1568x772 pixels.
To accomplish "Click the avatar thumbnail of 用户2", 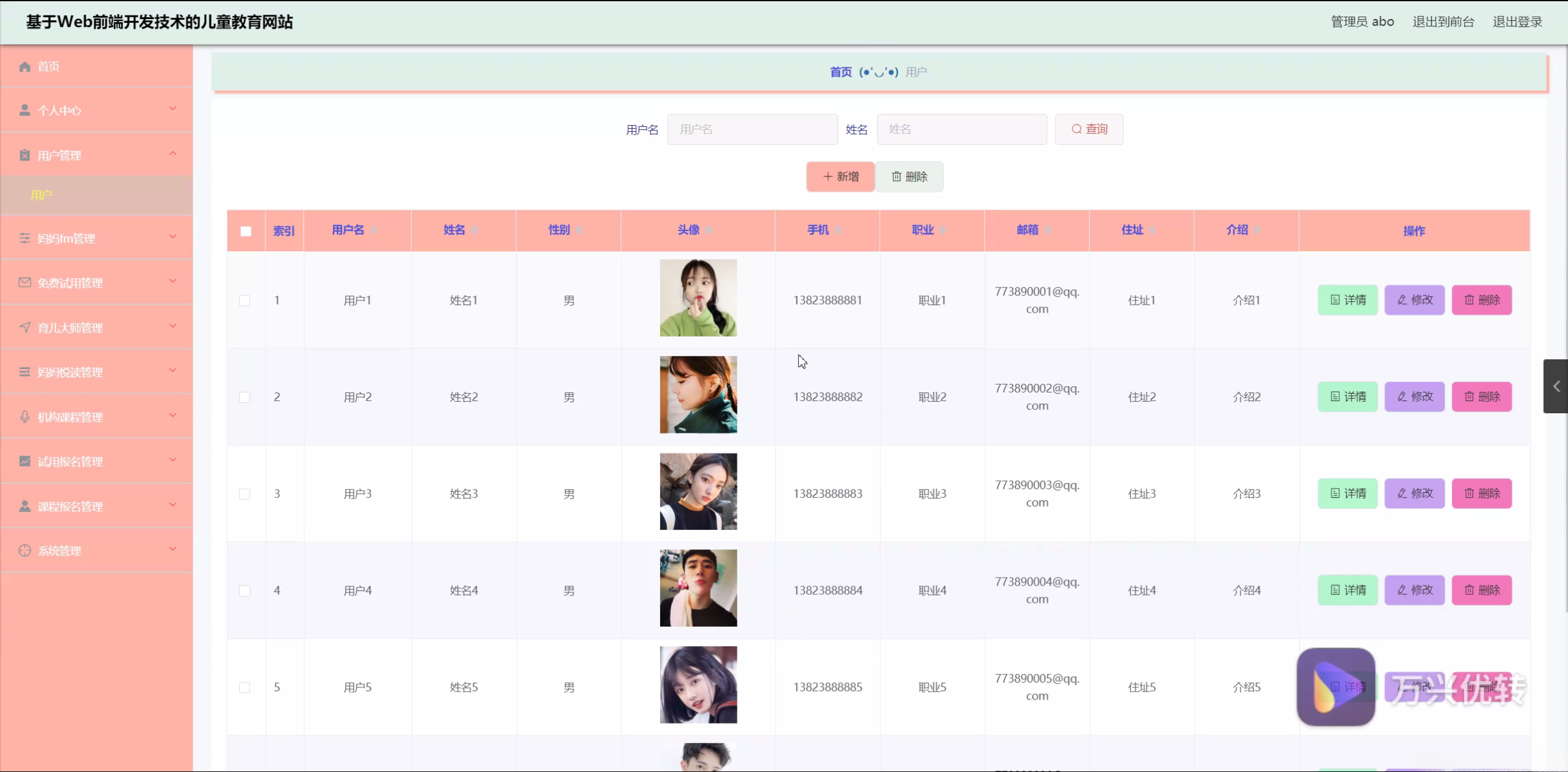I will [x=698, y=395].
